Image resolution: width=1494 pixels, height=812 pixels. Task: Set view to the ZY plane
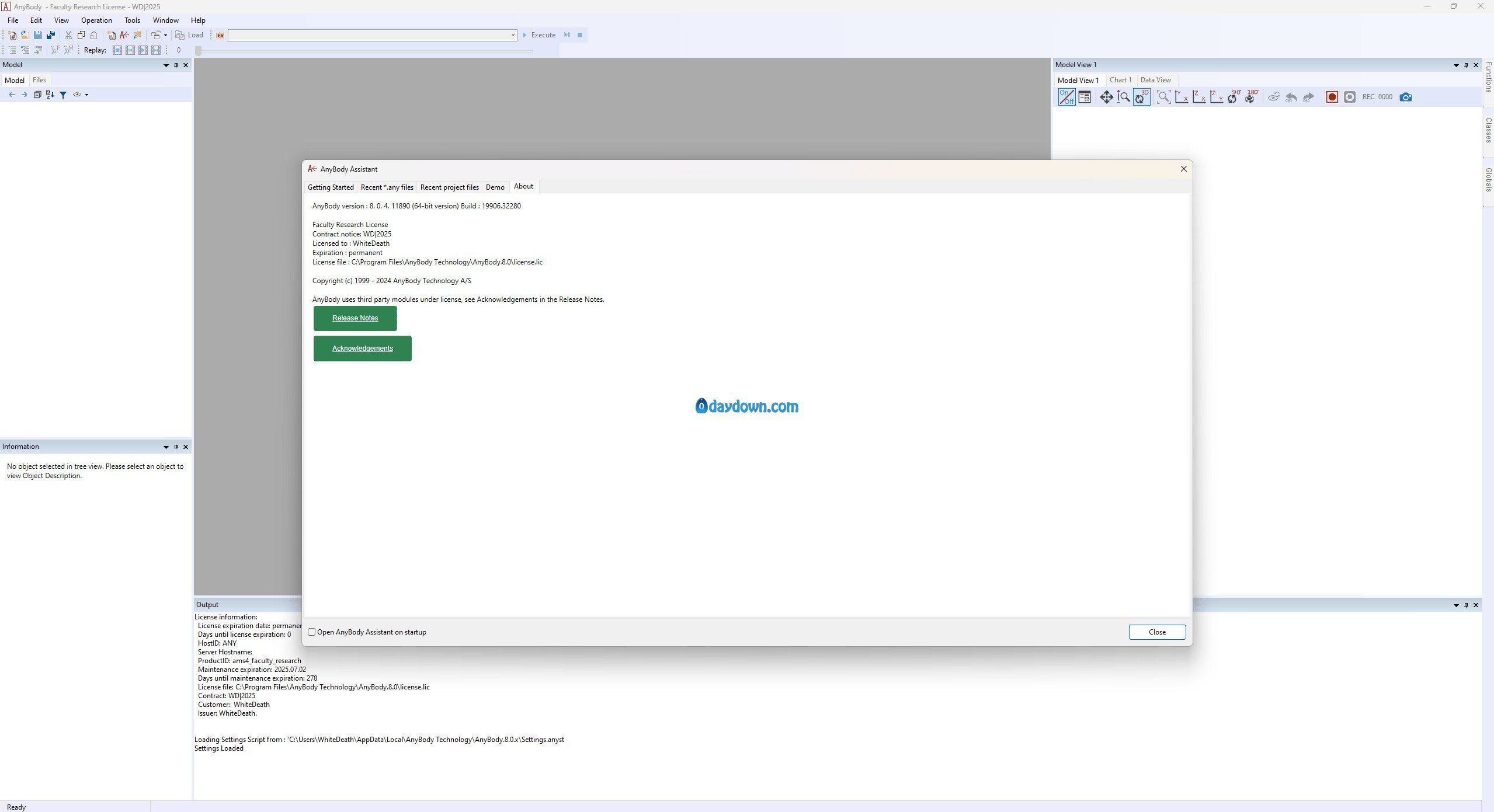[1216, 97]
